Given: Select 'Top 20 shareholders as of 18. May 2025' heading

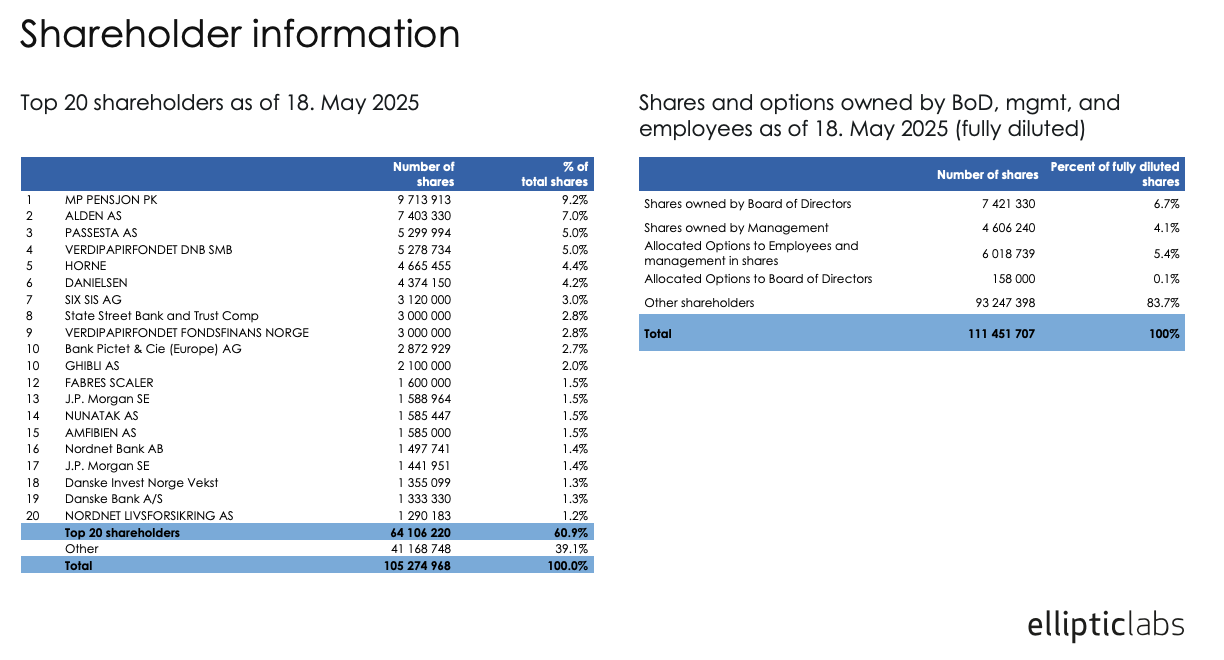Looking at the screenshot, I should click(x=220, y=103).
